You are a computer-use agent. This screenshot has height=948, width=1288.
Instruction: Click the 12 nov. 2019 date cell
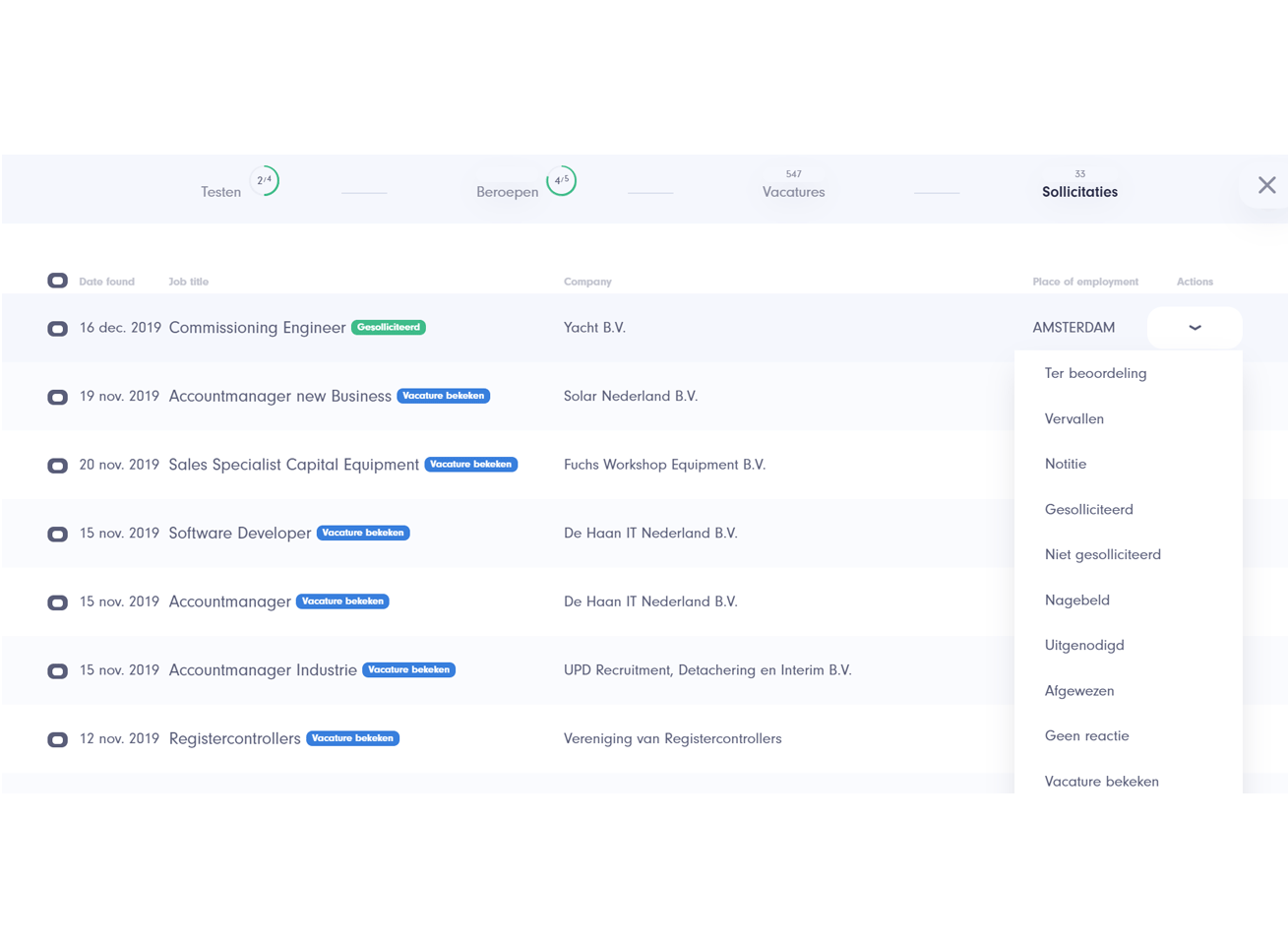coord(119,738)
